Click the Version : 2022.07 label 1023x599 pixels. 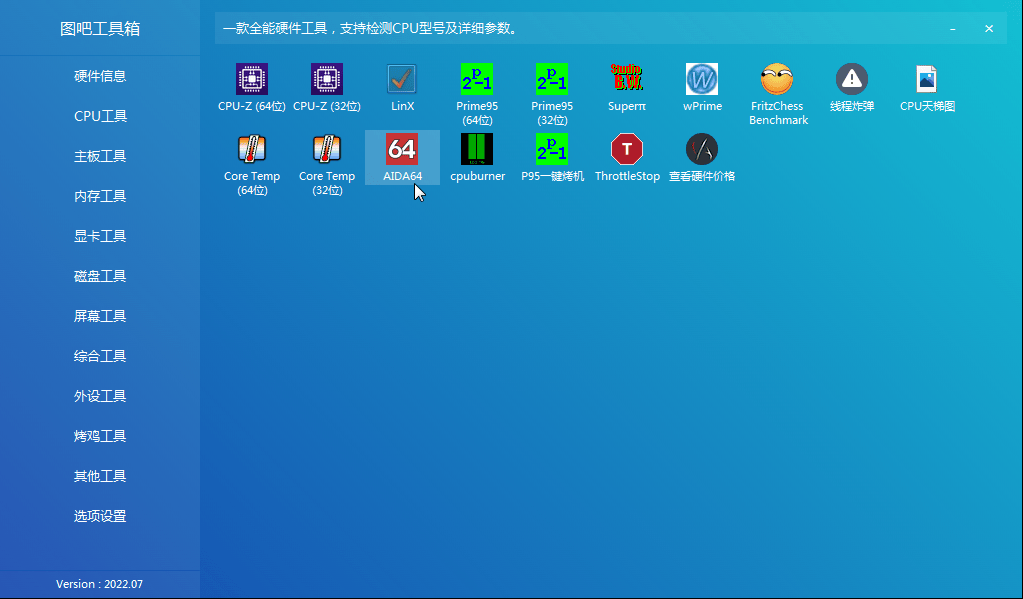99,584
